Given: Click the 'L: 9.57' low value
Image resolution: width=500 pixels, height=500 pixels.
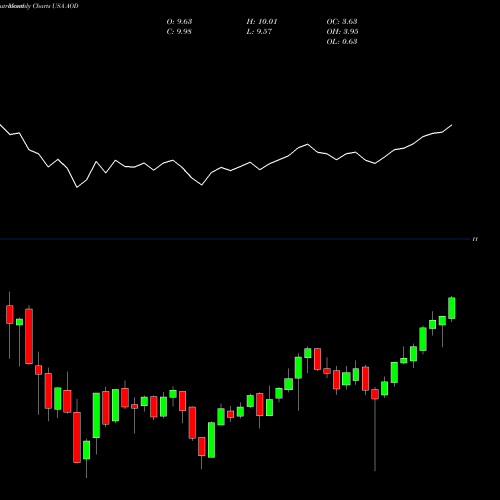Looking at the screenshot, I should pos(259,32).
